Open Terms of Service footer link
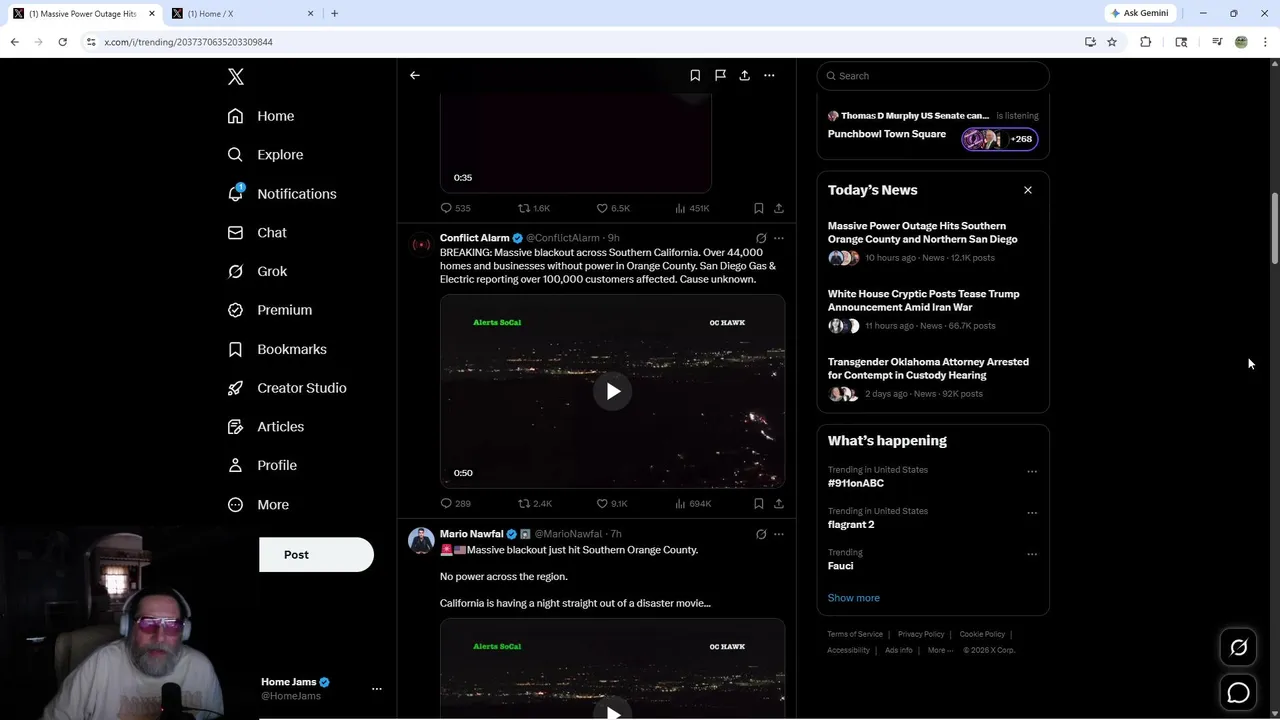The width and height of the screenshot is (1280, 720). click(855, 634)
